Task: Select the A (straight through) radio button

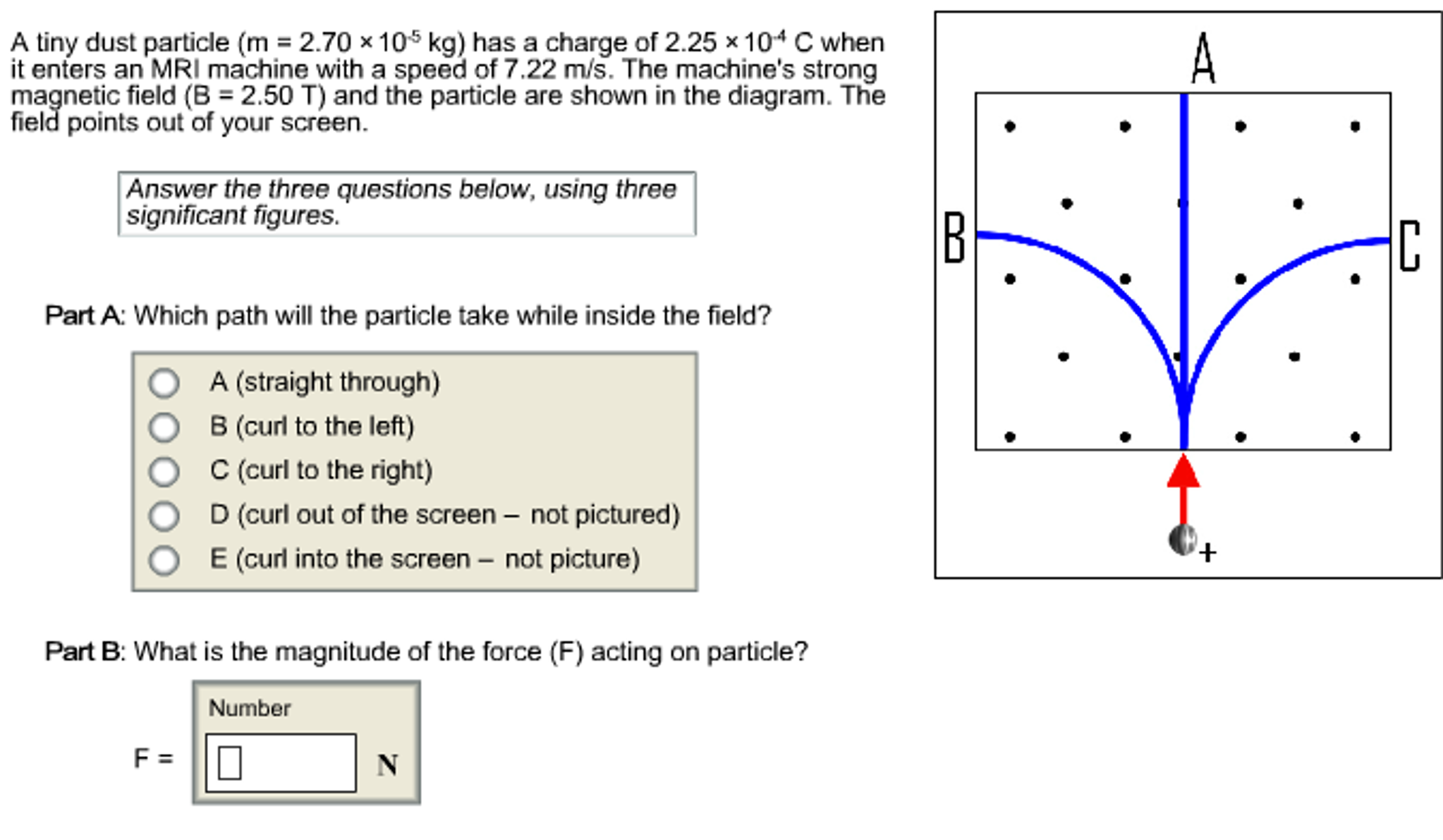Action: (x=164, y=383)
